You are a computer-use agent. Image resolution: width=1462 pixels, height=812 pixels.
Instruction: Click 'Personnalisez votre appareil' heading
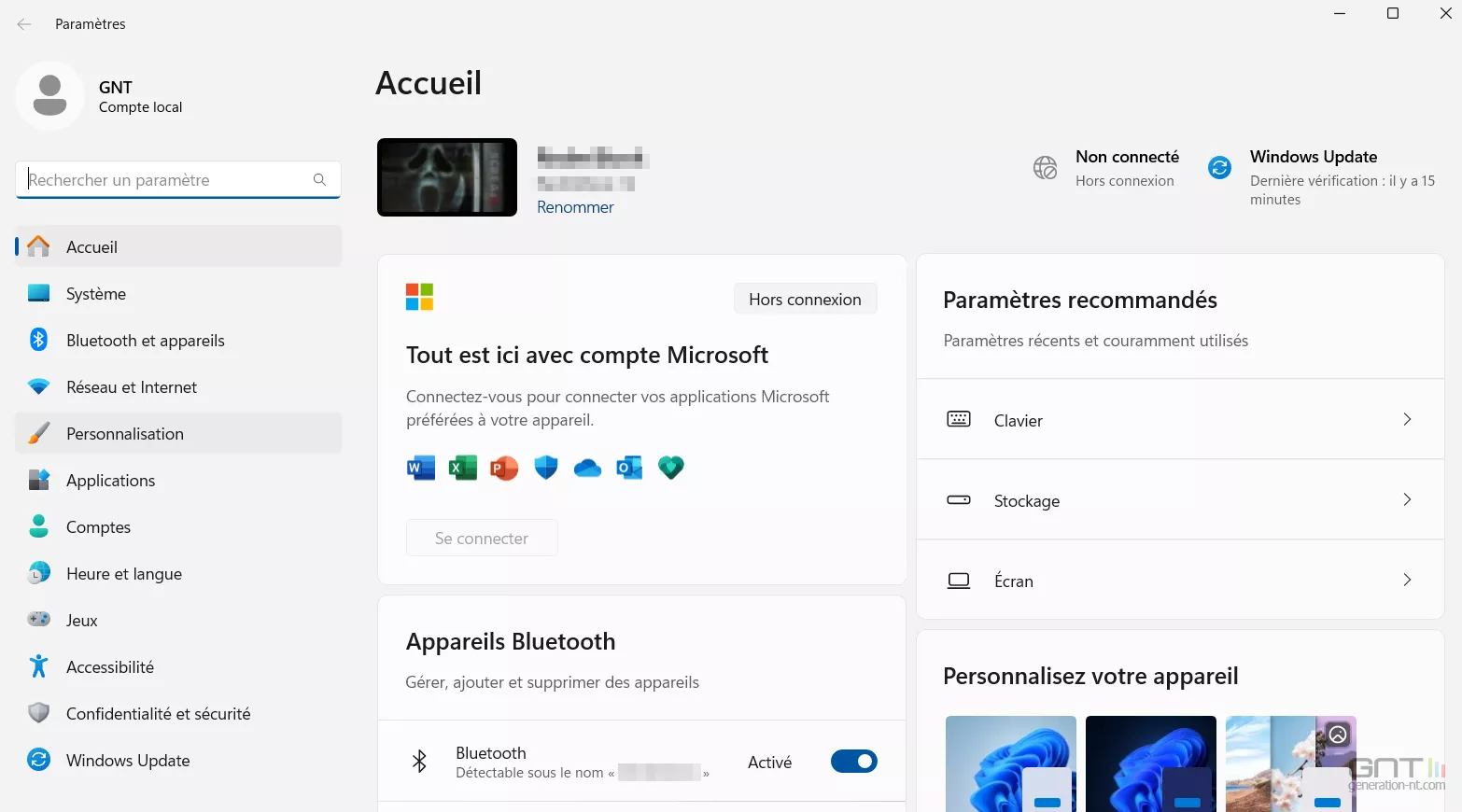coord(1090,676)
